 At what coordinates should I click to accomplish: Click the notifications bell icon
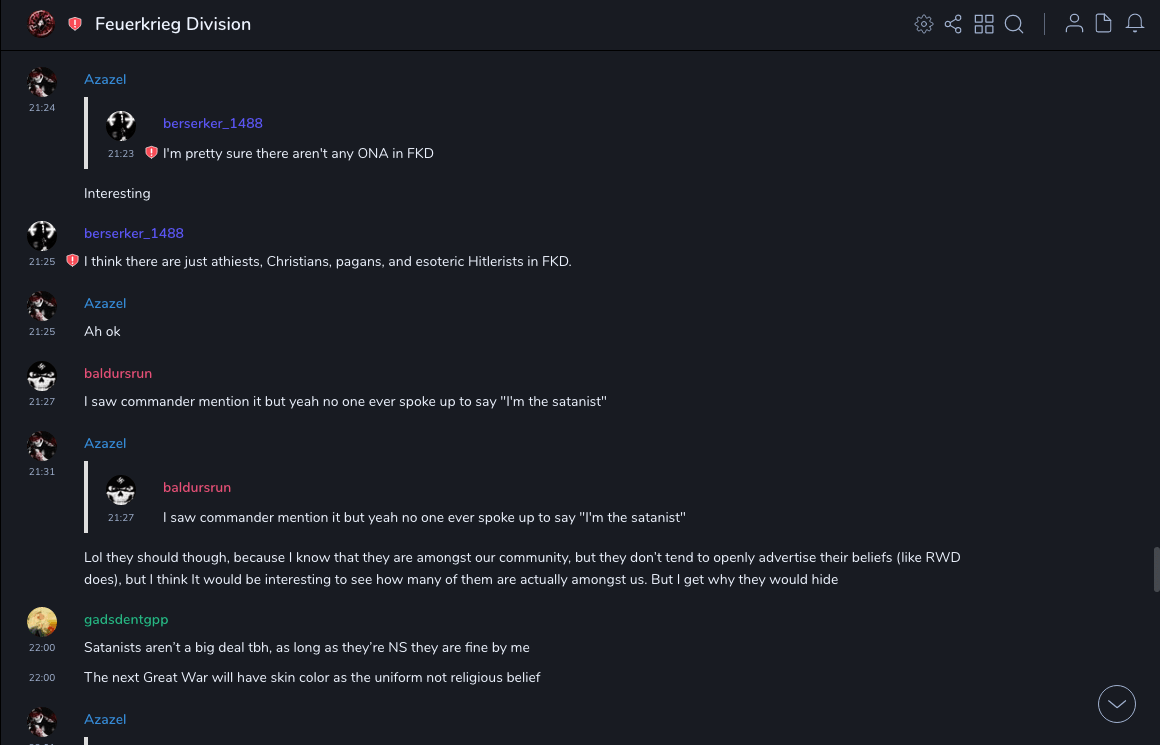click(x=1135, y=24)
